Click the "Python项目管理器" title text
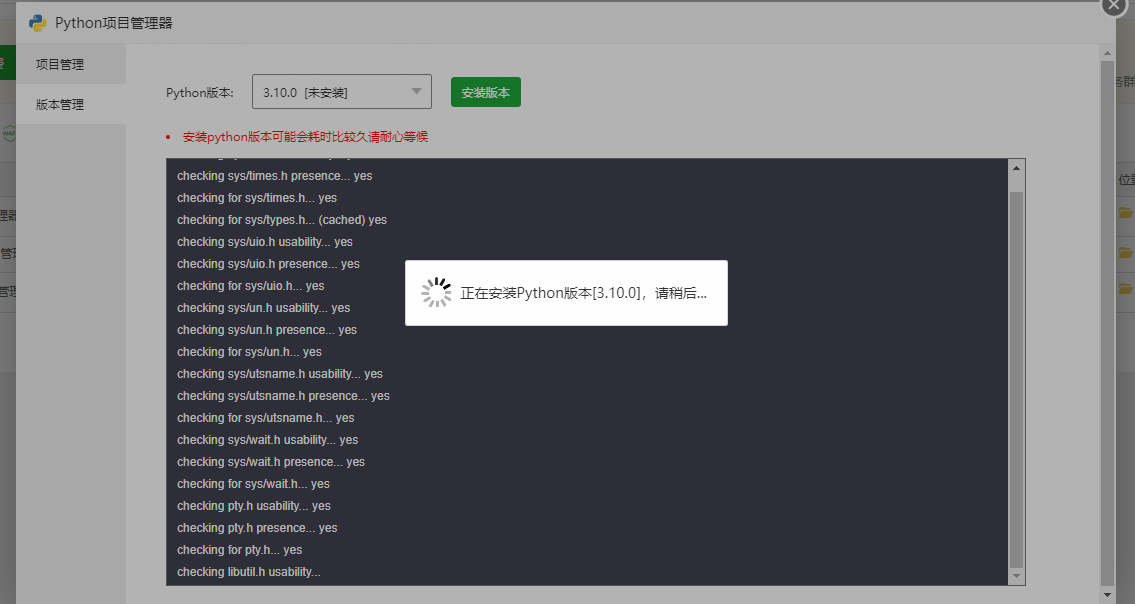The image size is (1135, 604). pyautogui.click(x=114, y=23)
